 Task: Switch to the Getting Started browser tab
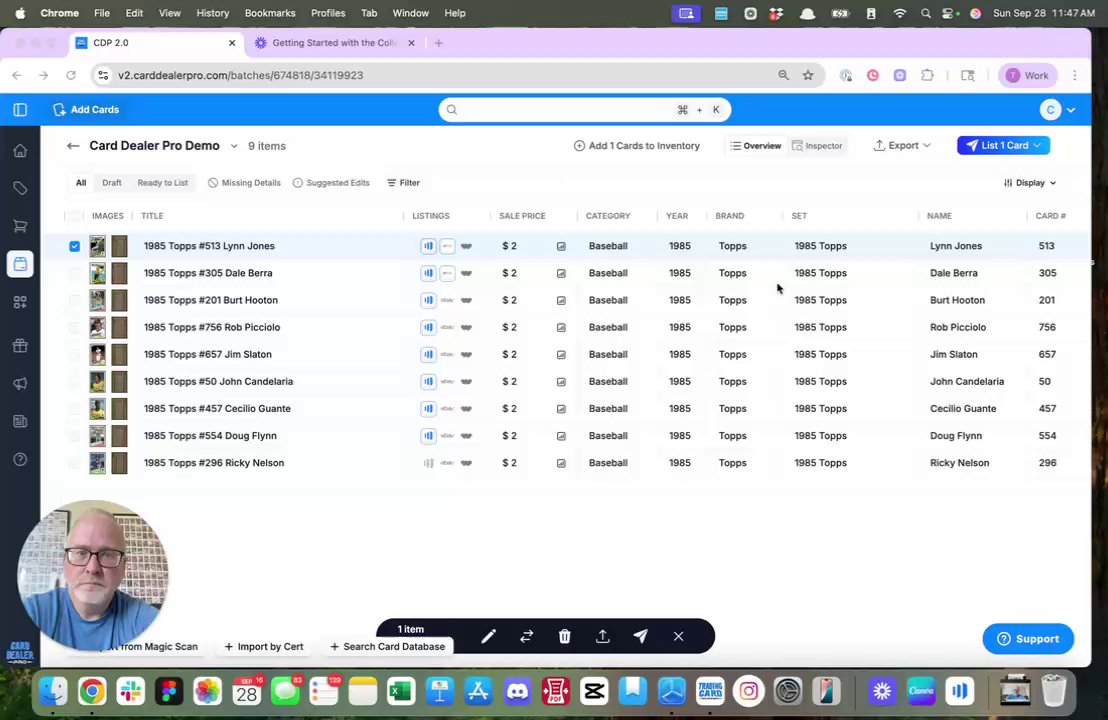[x=334, y=43]
